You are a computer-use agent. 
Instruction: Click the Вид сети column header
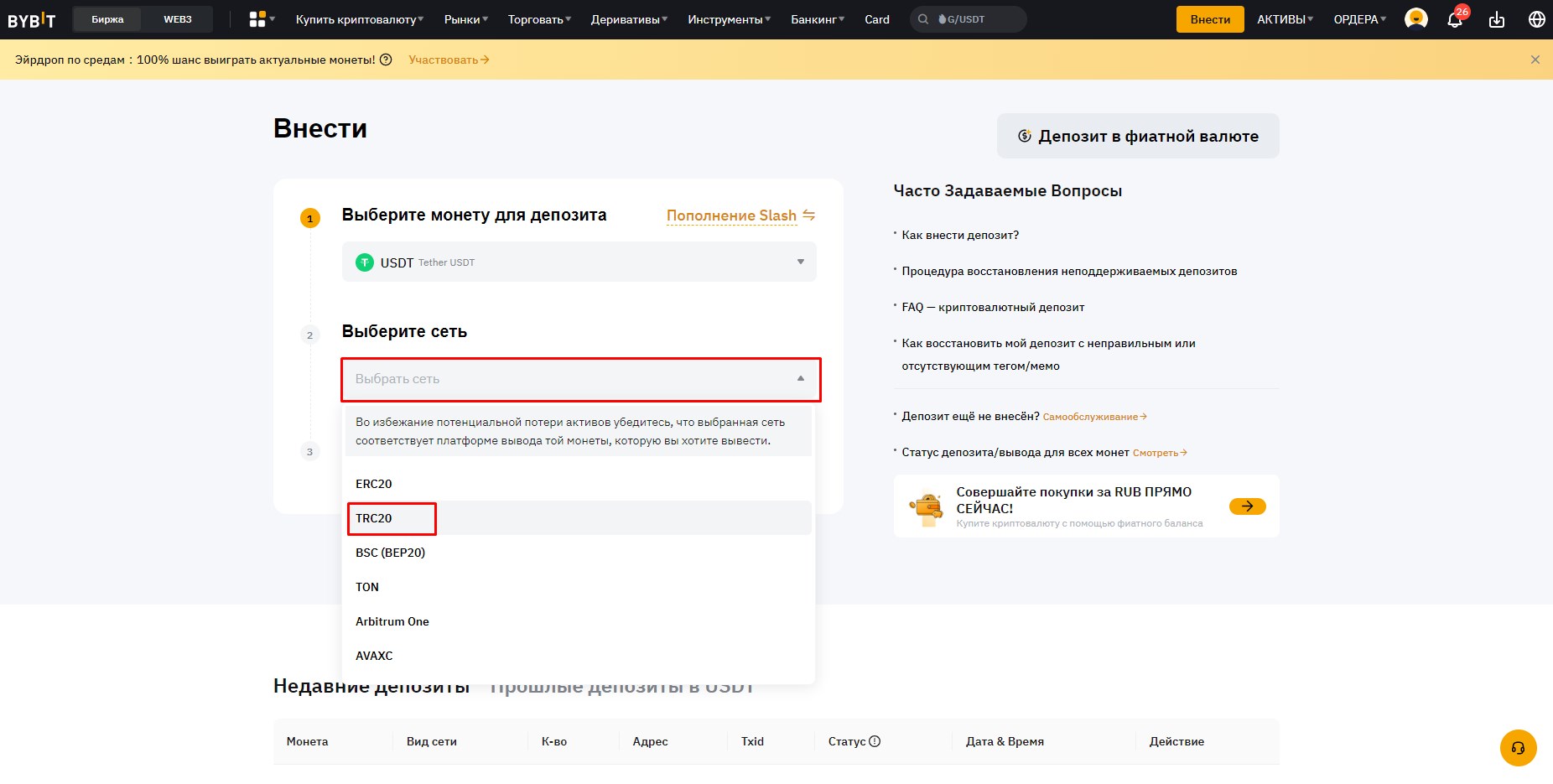point(432,741)
